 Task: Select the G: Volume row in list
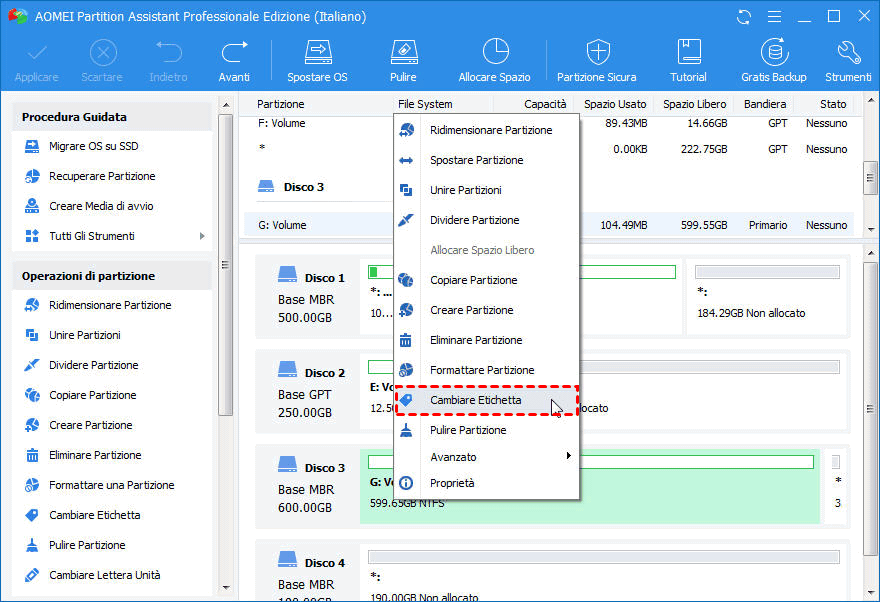point(548,225)
